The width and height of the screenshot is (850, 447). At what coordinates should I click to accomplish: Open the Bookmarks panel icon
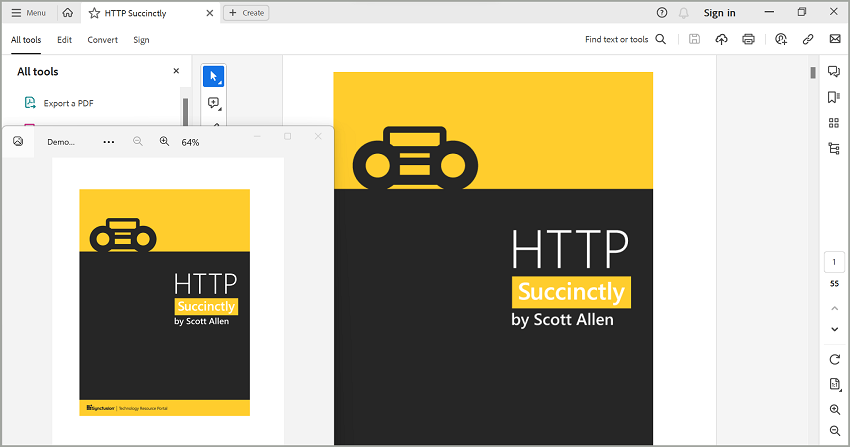(x=834, y=97)
